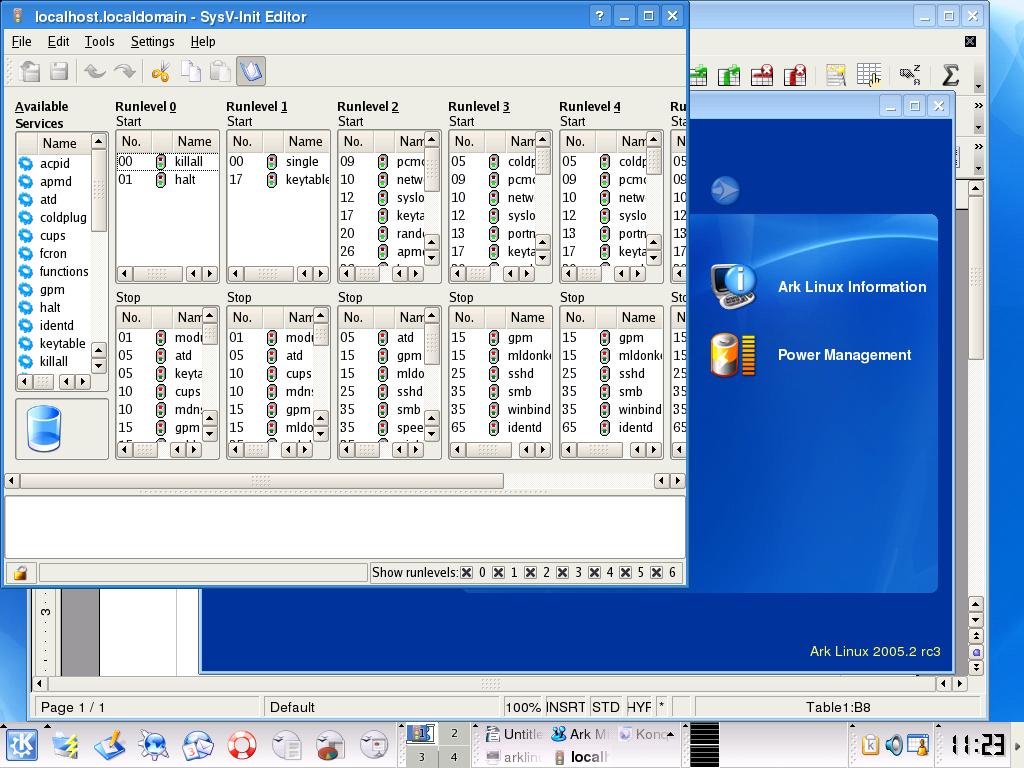Uncheck Show runlevels checkbox 0
Image resolution: width=1024 pixels, height=768 pixels.
click(466, 573)
